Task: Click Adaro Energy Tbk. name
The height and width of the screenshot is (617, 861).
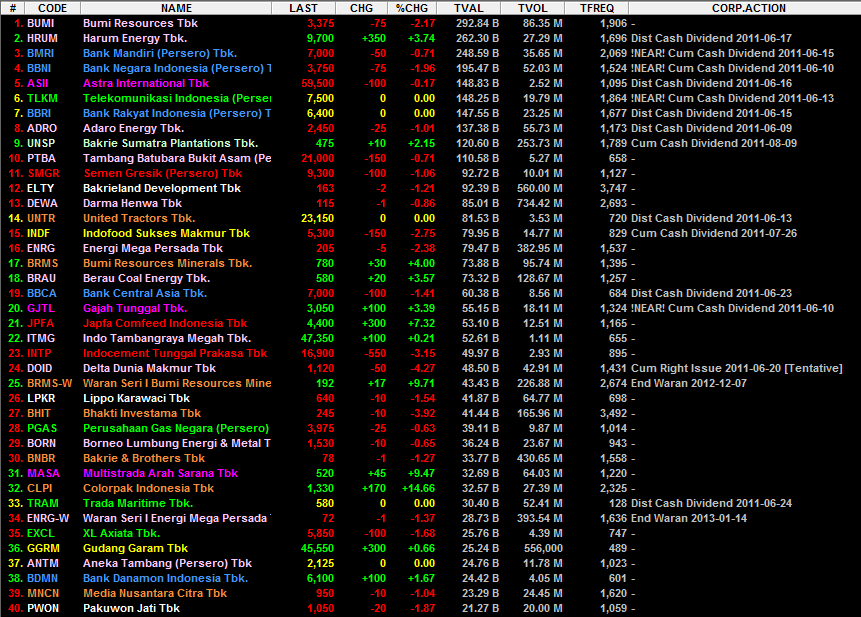Action: tap(133, 128)
